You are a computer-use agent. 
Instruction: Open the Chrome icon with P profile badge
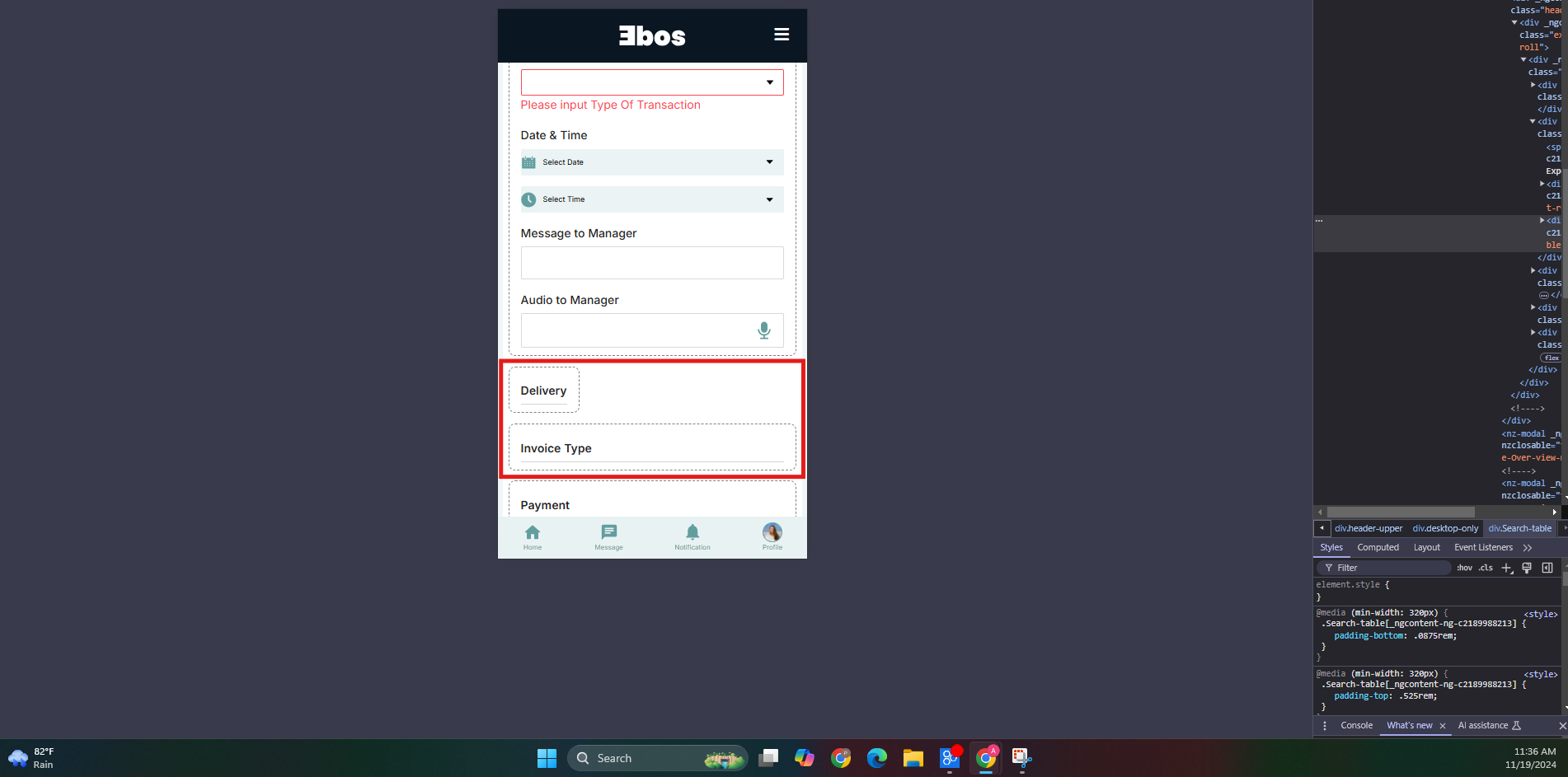click(841, 758)
